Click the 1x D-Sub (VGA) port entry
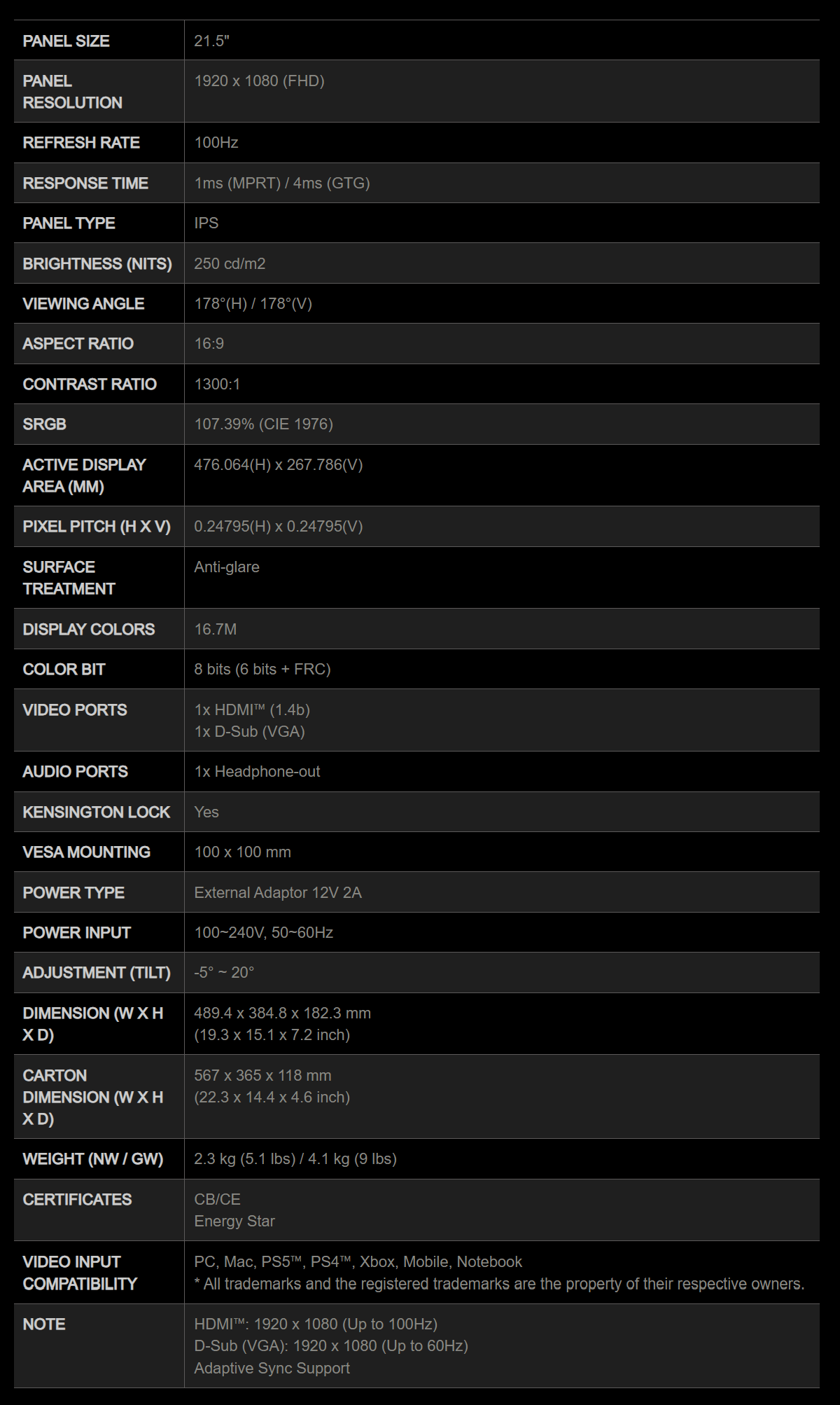 [x=249, y=732]
